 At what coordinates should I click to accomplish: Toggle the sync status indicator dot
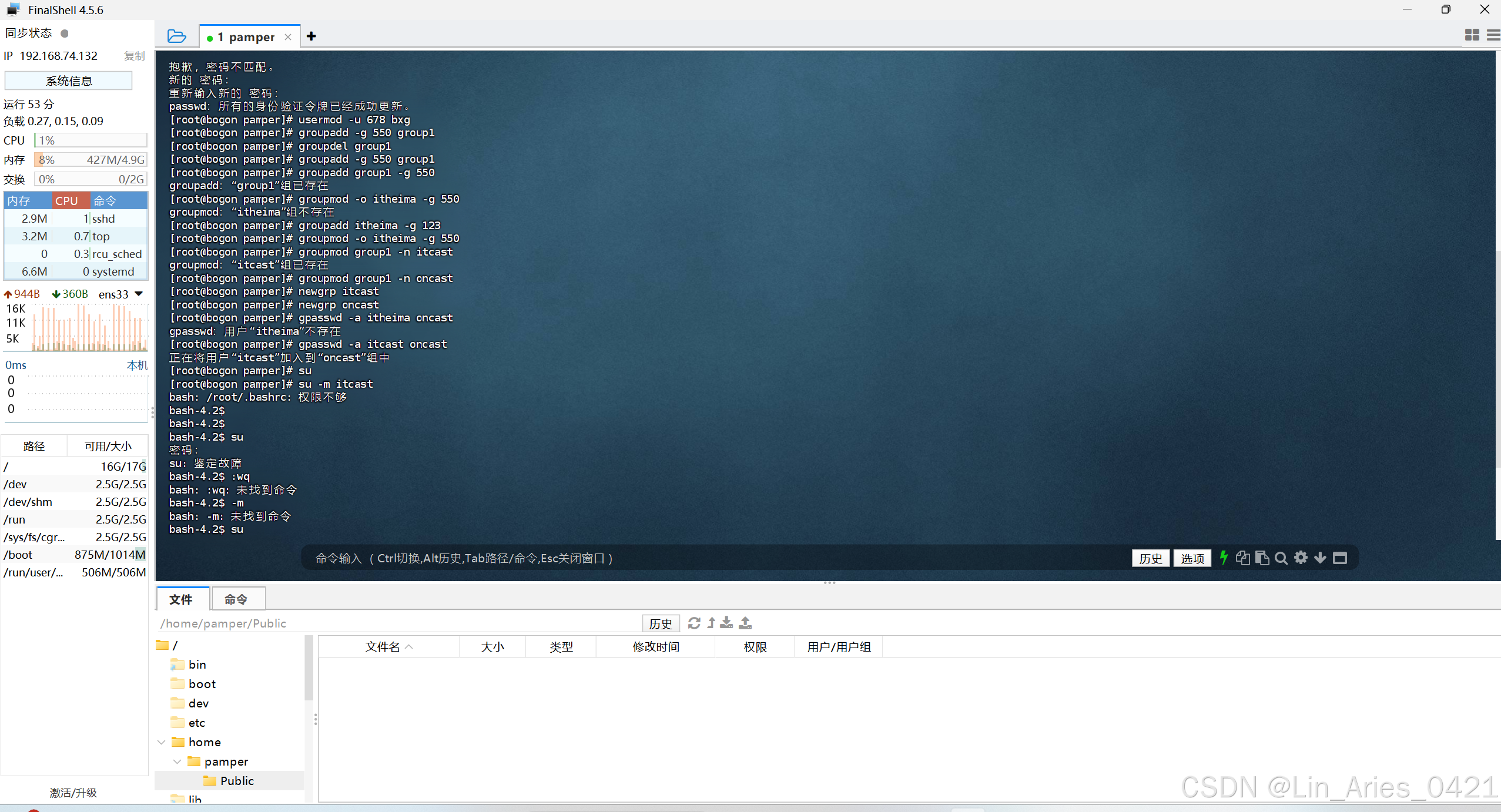click(65, 33)
